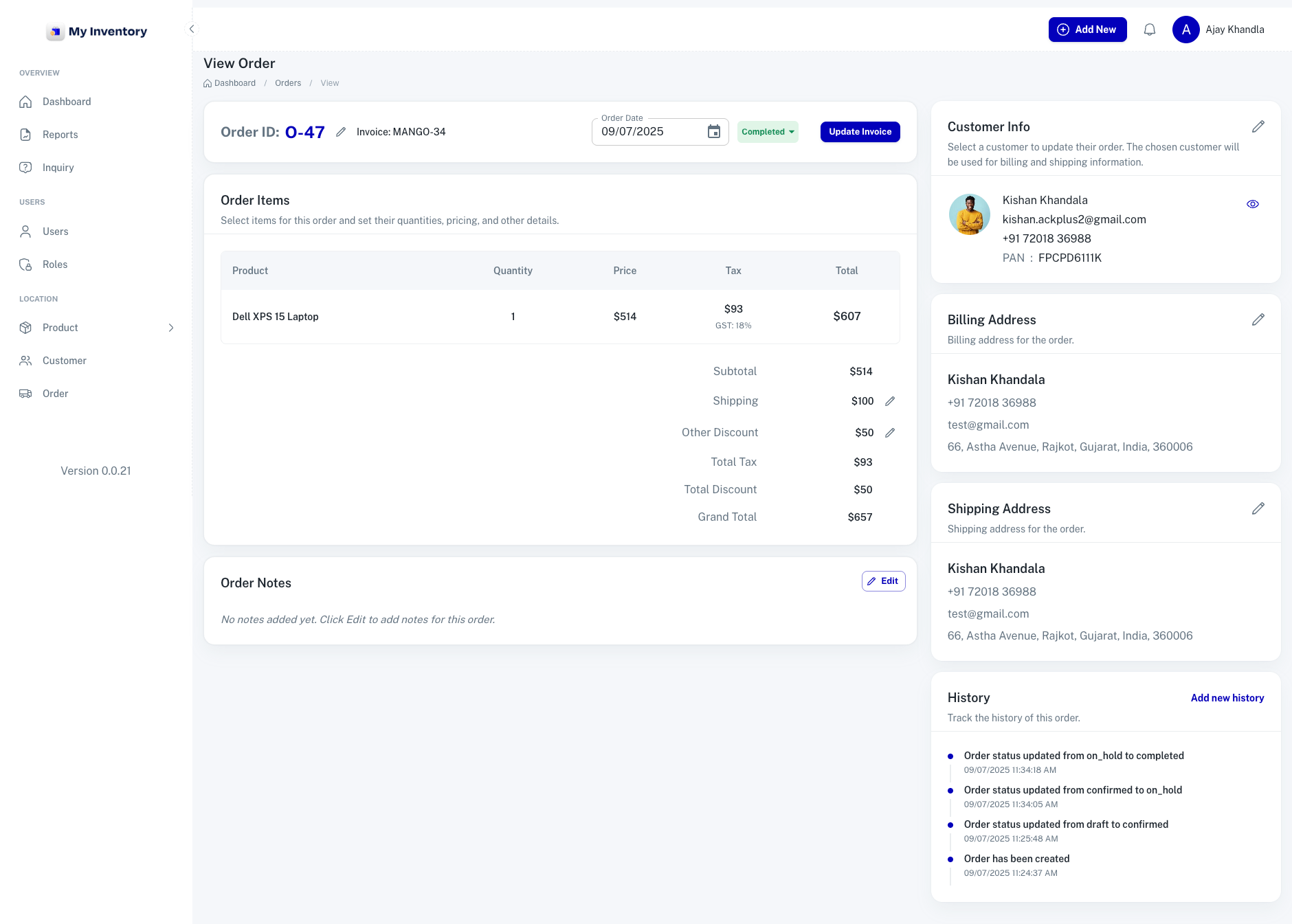
Task: Open the calendar picker for Order Date
Action: pyautogui.click(x=714, y=132)
